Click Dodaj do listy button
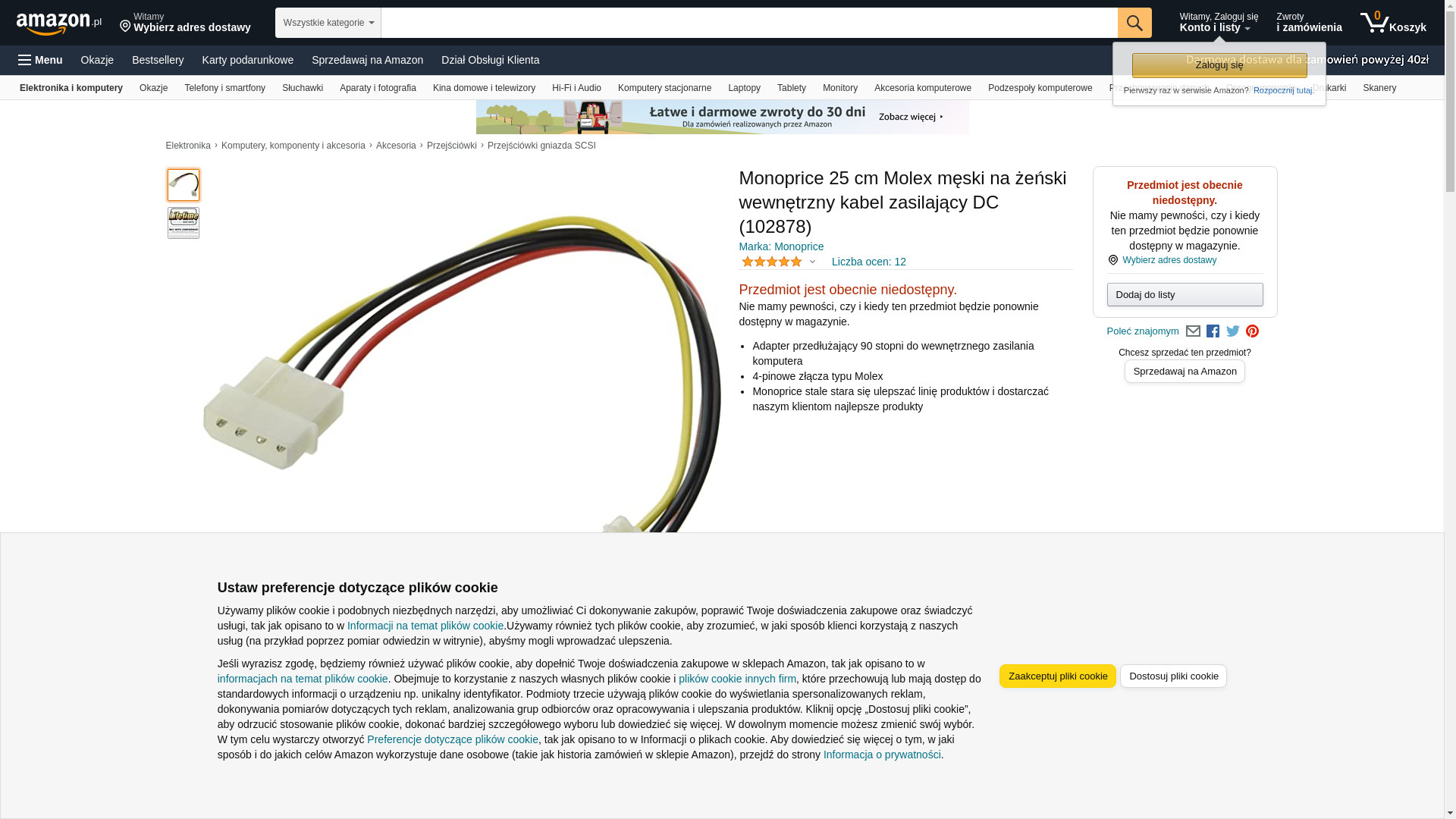Screen dimensions: 1456x819 coord(1185,295)
